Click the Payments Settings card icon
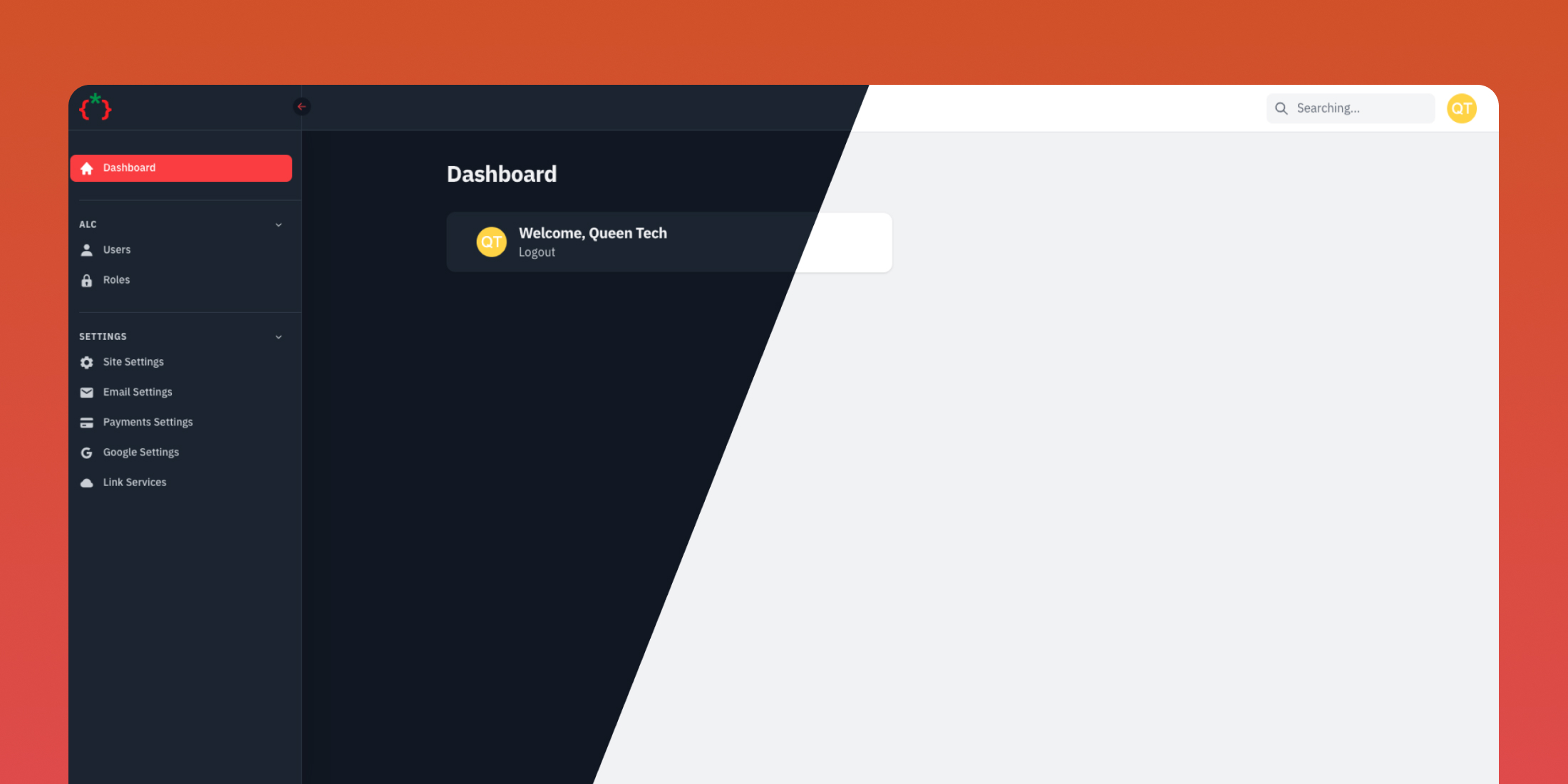Image resolution: width=1568 pixels, height=784 pixels. coord(87,422)
